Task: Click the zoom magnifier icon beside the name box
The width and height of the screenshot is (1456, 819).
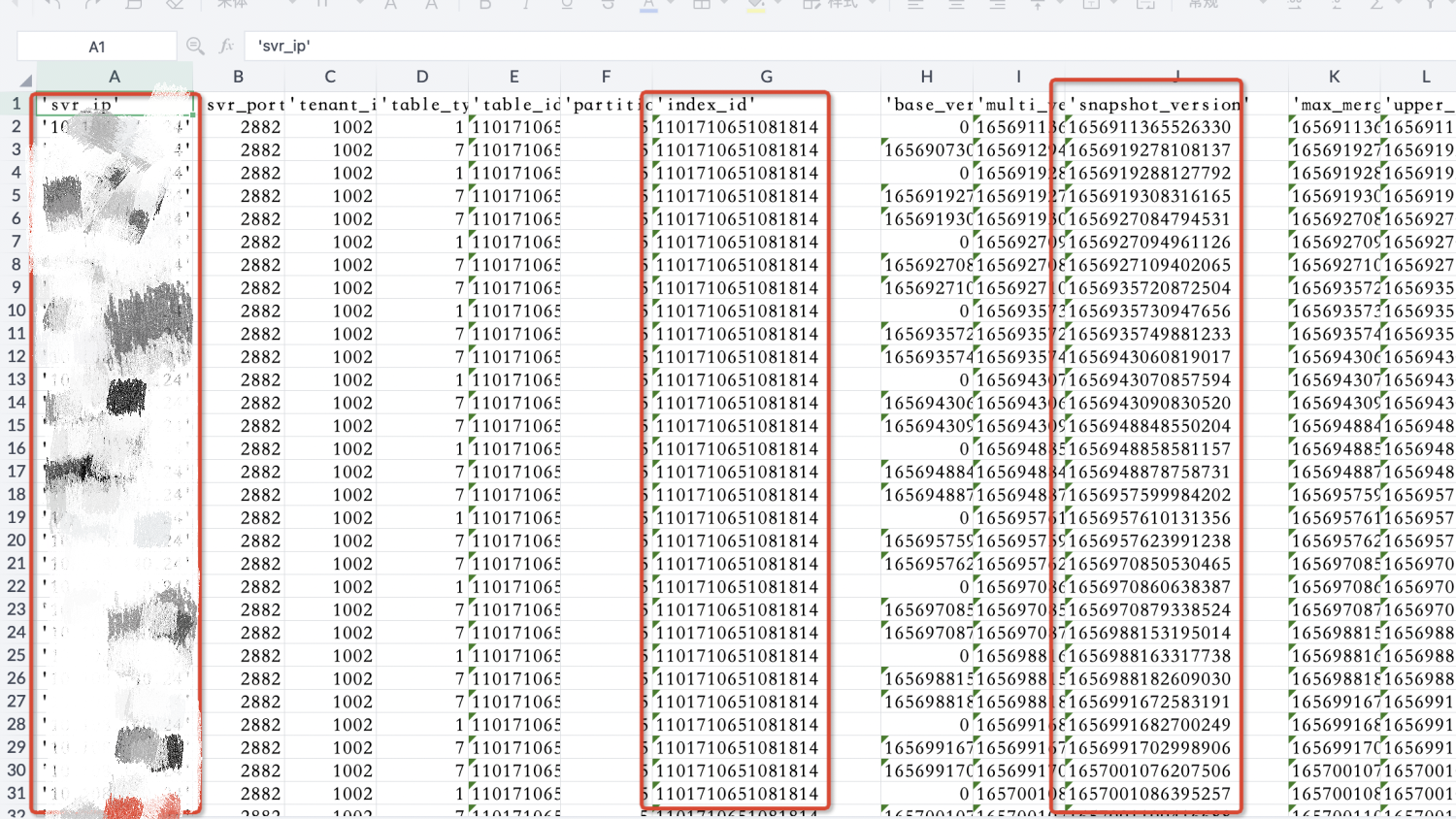Action: pyautogui.click(x=195, y=46)
